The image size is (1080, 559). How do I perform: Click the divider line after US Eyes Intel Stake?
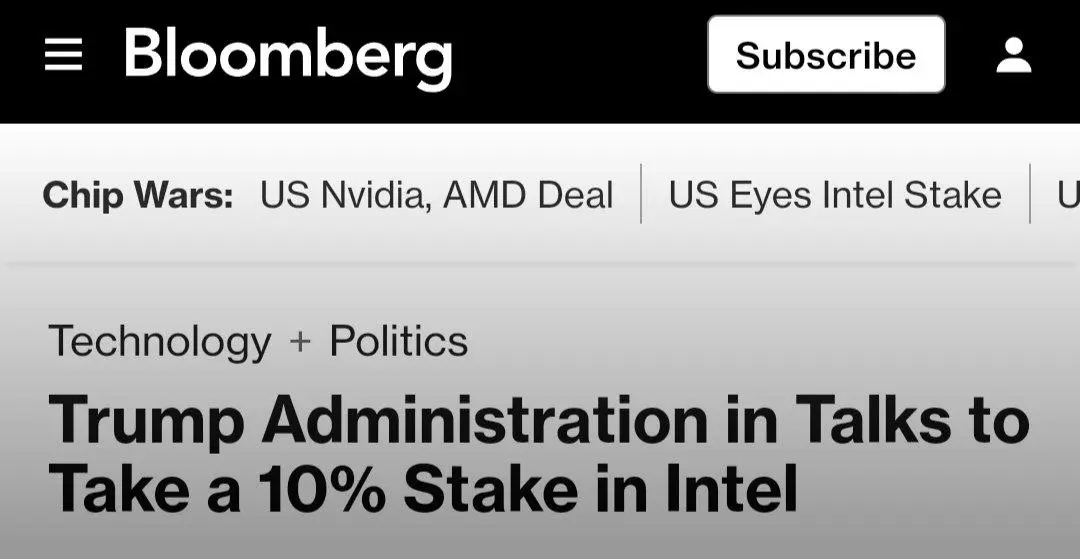[x=1030, y=193]
